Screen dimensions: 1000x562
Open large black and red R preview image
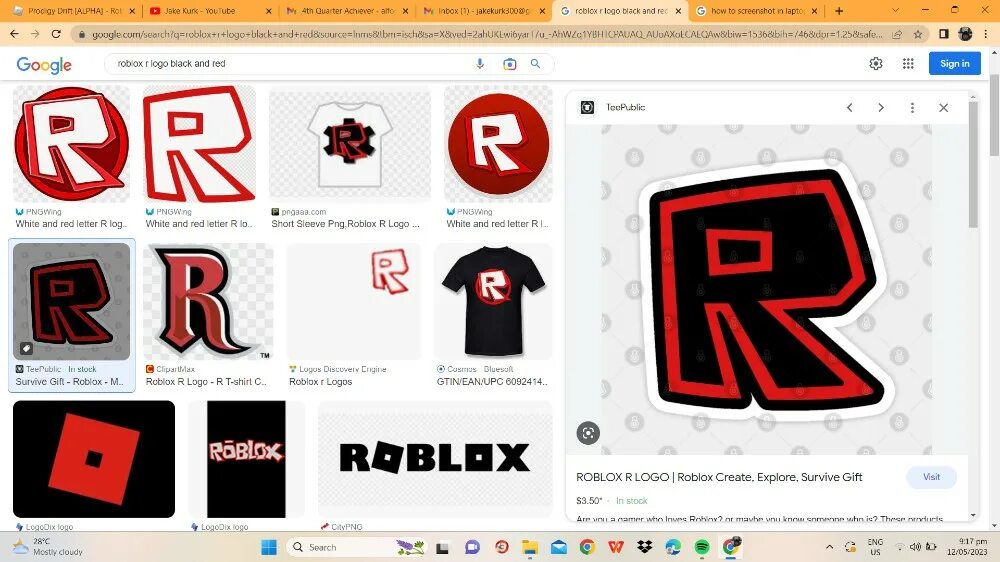click(x=766, y=289)
